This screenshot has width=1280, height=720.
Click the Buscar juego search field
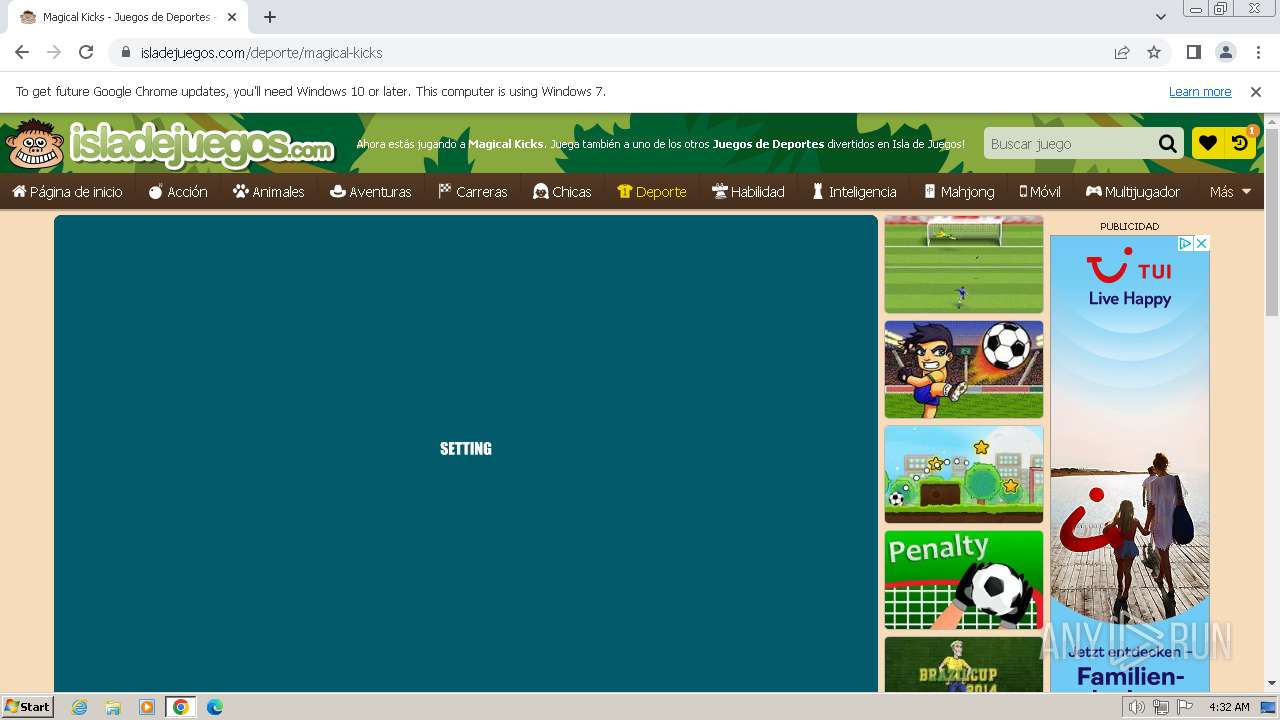[x=1068, y=144]
